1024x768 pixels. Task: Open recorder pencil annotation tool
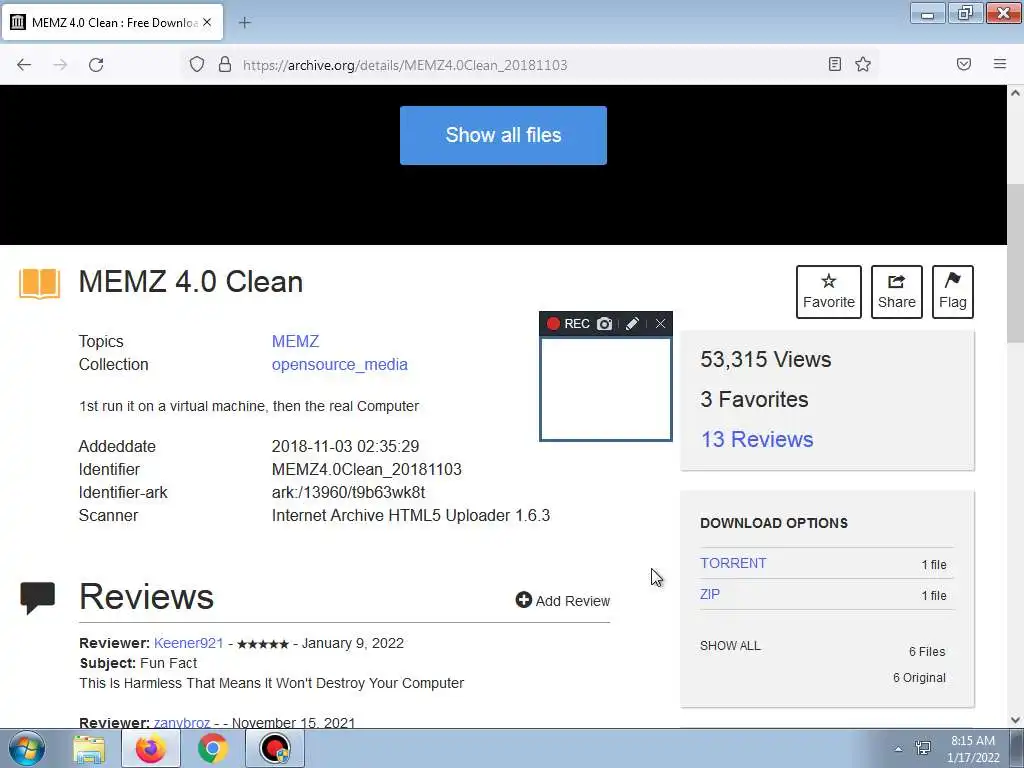[x=632, y=324]
